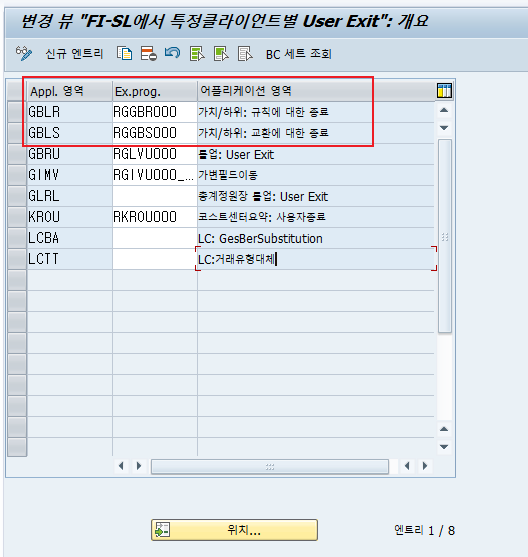The width and height of the screenshot is (528, 557).
Task: Click the empty Ex.prog. field for GLRL
Action: point(155,196)
